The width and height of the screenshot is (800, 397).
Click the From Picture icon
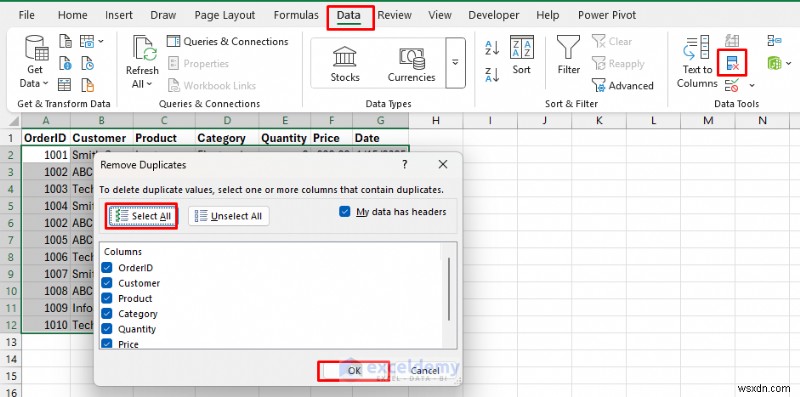[x=87, y=41]
